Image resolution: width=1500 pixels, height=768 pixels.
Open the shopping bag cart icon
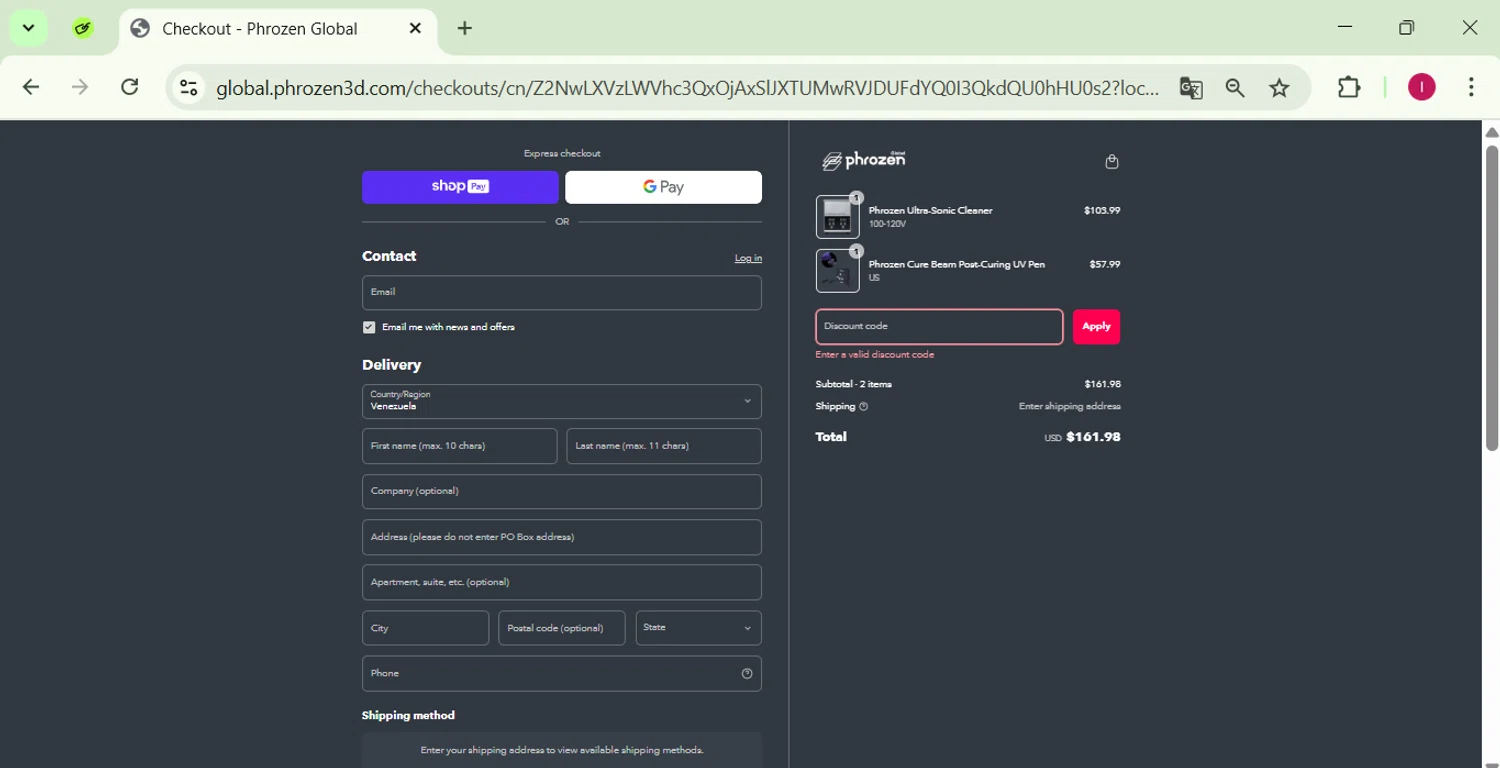(x=1112, y=162)
